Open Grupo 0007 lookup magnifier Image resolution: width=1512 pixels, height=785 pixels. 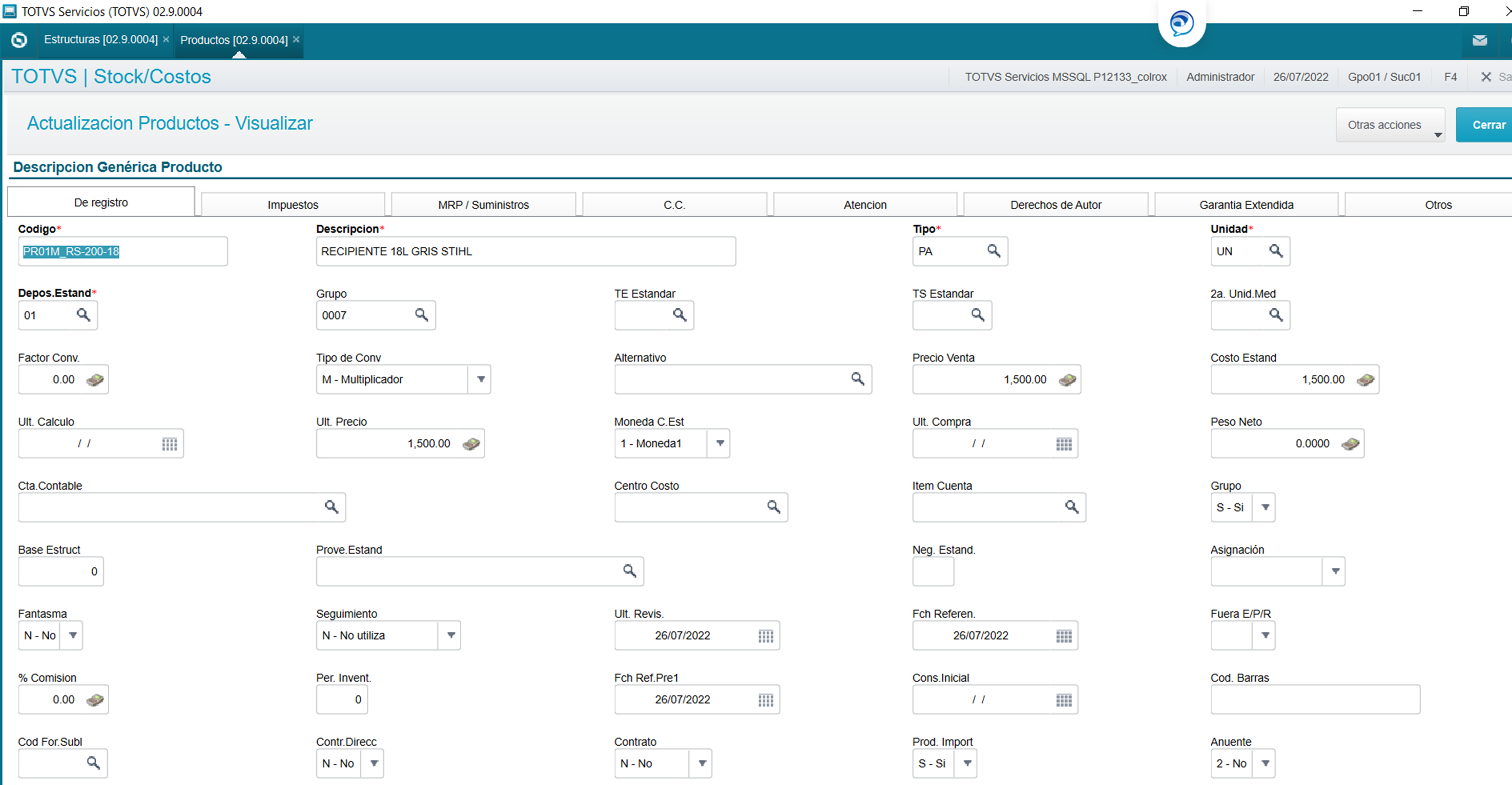click(422, 315)
